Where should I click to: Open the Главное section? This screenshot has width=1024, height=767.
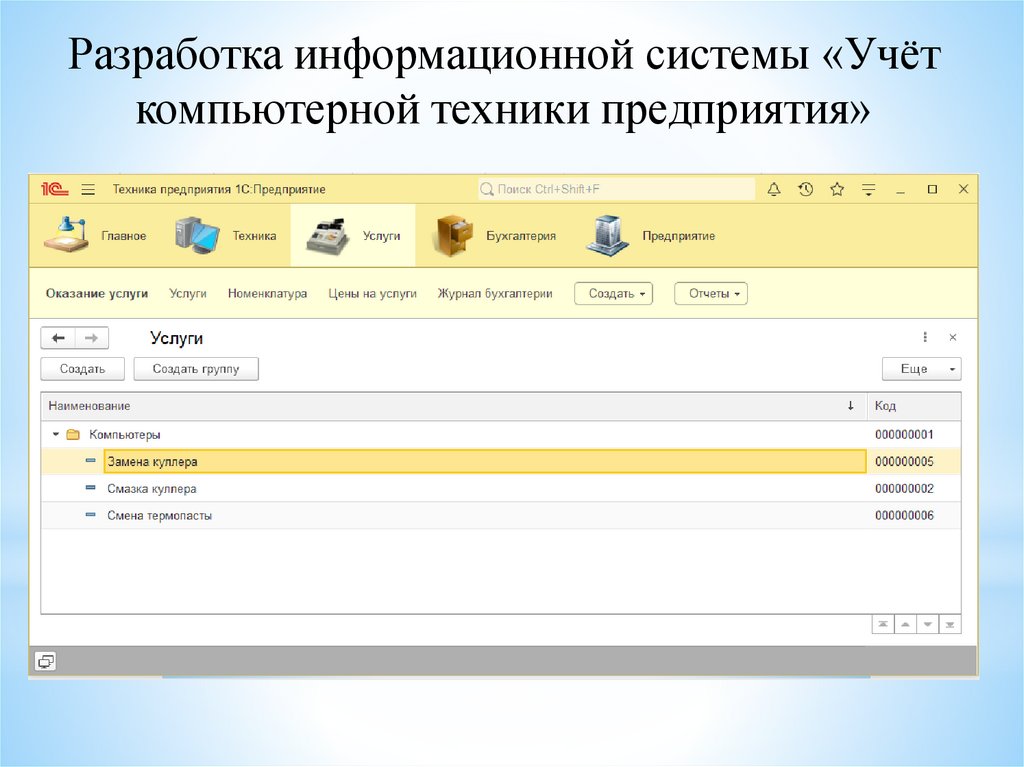tap(97, 236)
